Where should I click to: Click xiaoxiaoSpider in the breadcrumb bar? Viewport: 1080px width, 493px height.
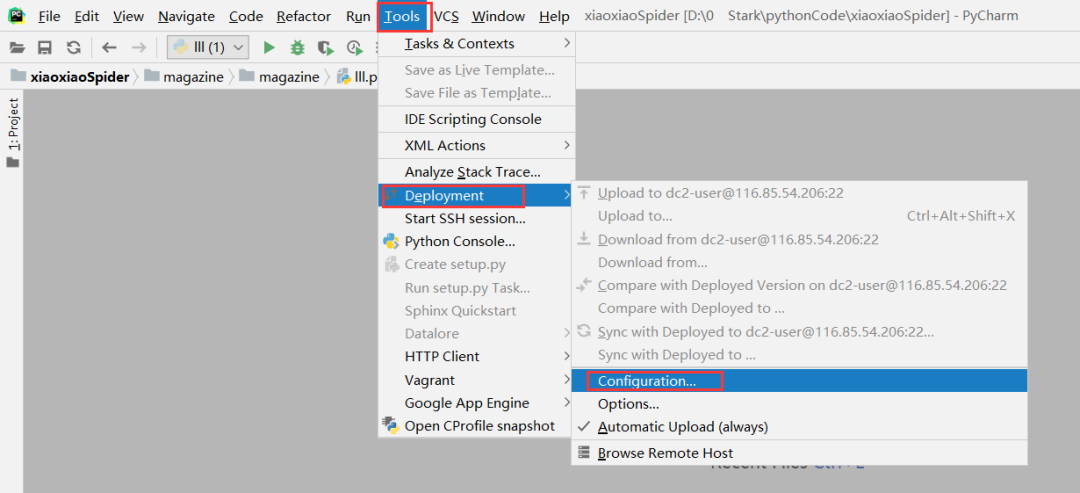point(80,77)
